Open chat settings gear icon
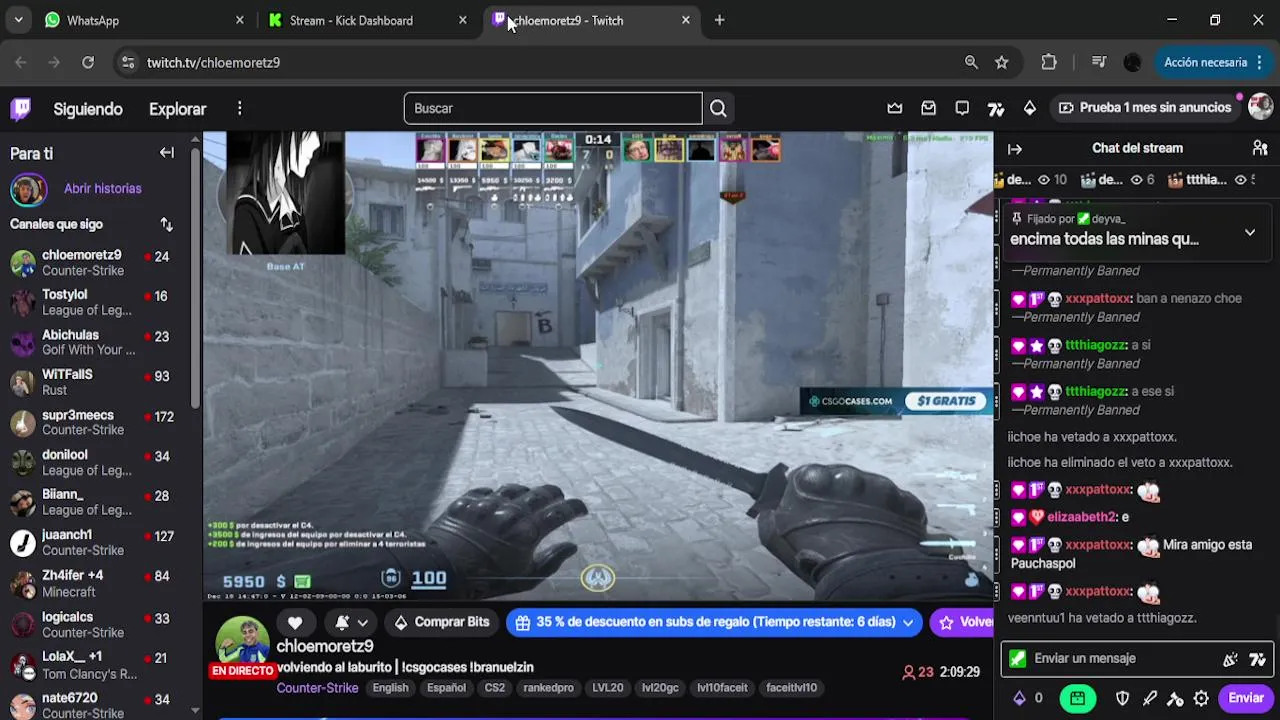This screenshot has height=720, width=1280. coord(1202,699)
